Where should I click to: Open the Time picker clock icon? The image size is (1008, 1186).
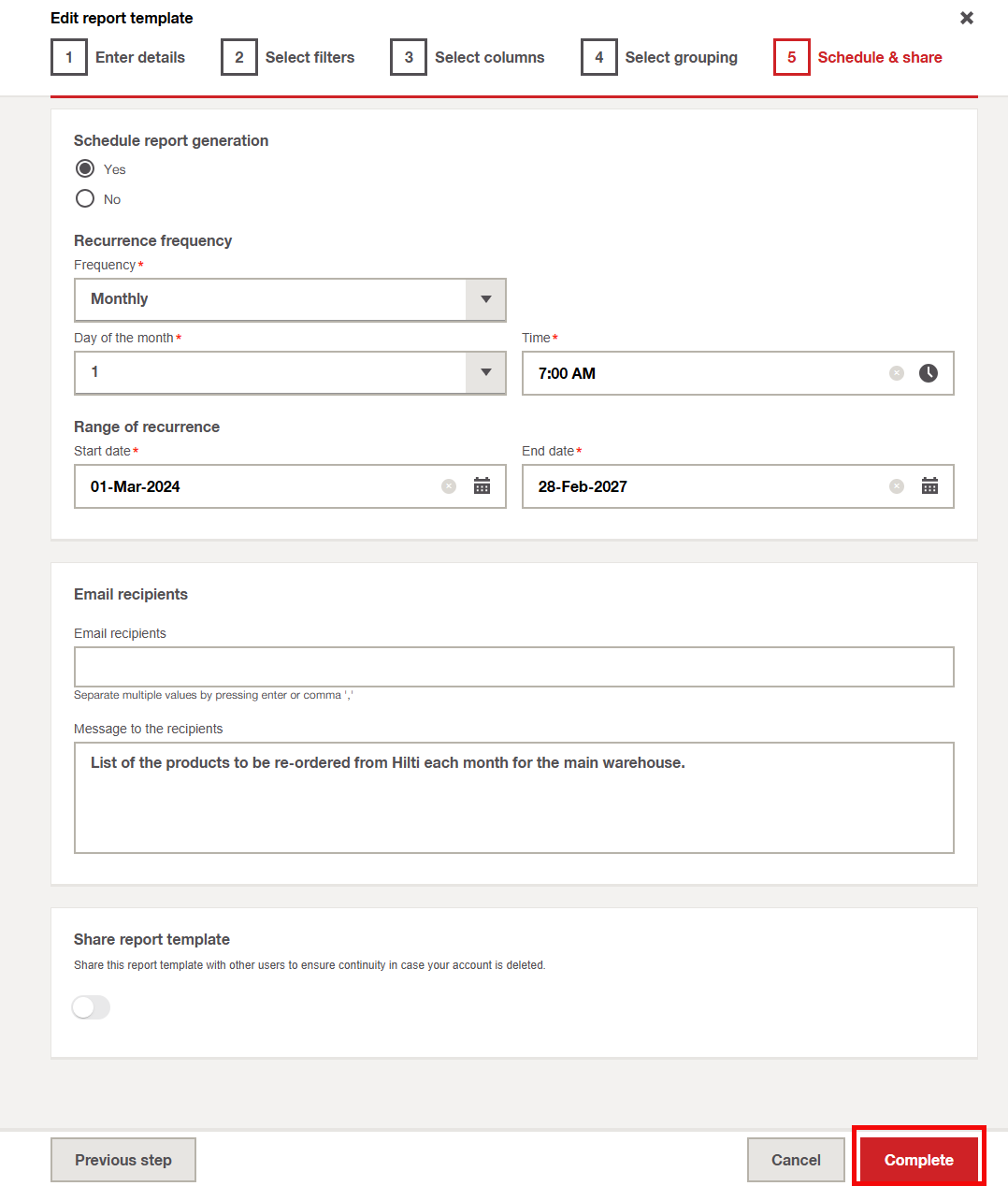(928, 373)
